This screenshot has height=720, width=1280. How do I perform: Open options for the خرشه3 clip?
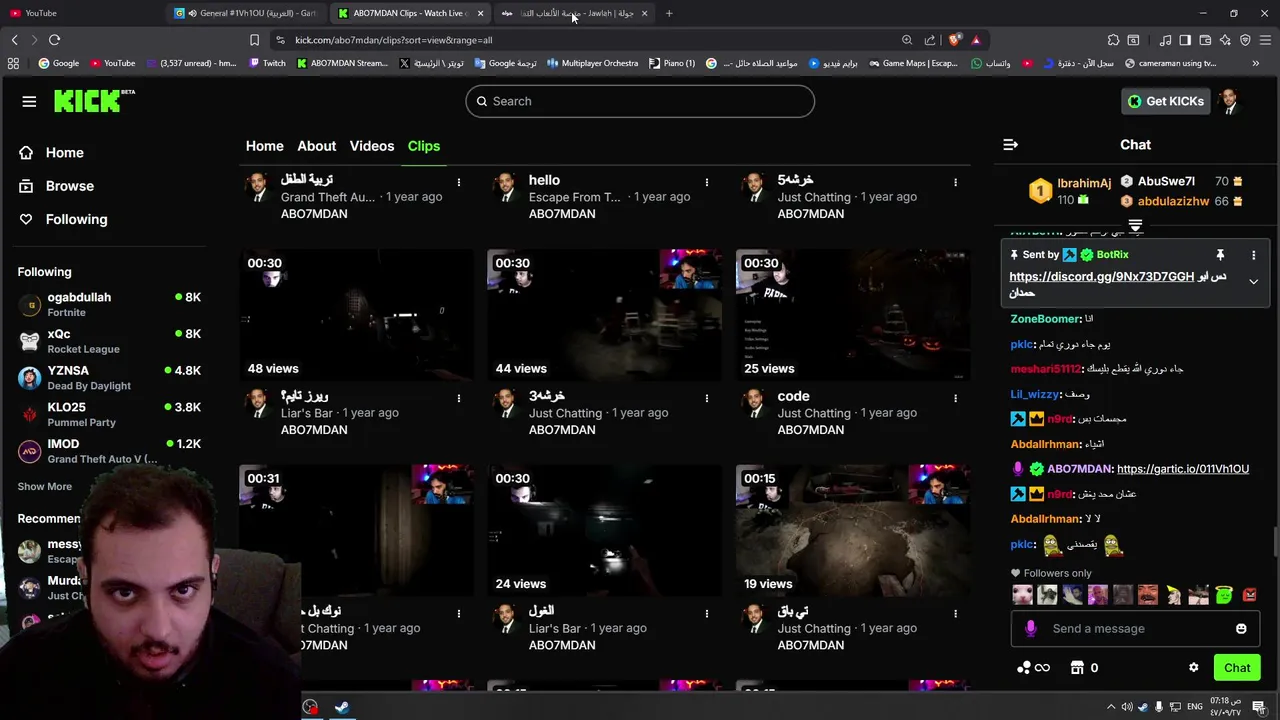(707, 398)
